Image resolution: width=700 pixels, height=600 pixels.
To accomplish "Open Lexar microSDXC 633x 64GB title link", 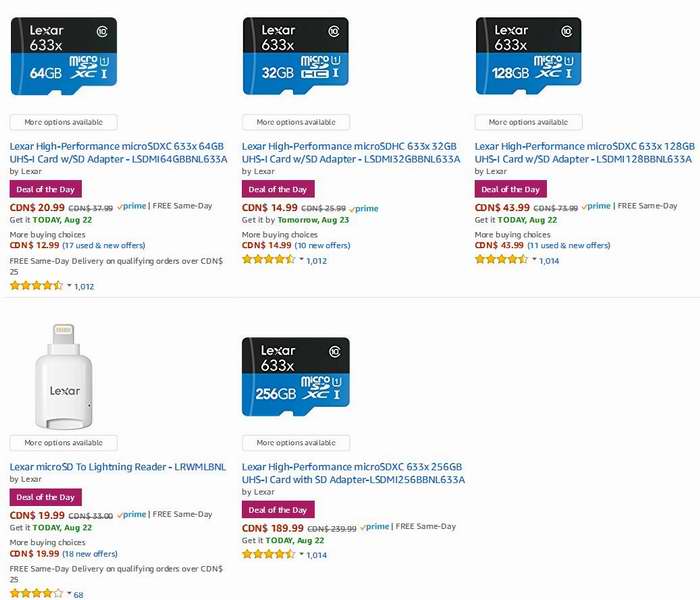I will click(118, 153).
